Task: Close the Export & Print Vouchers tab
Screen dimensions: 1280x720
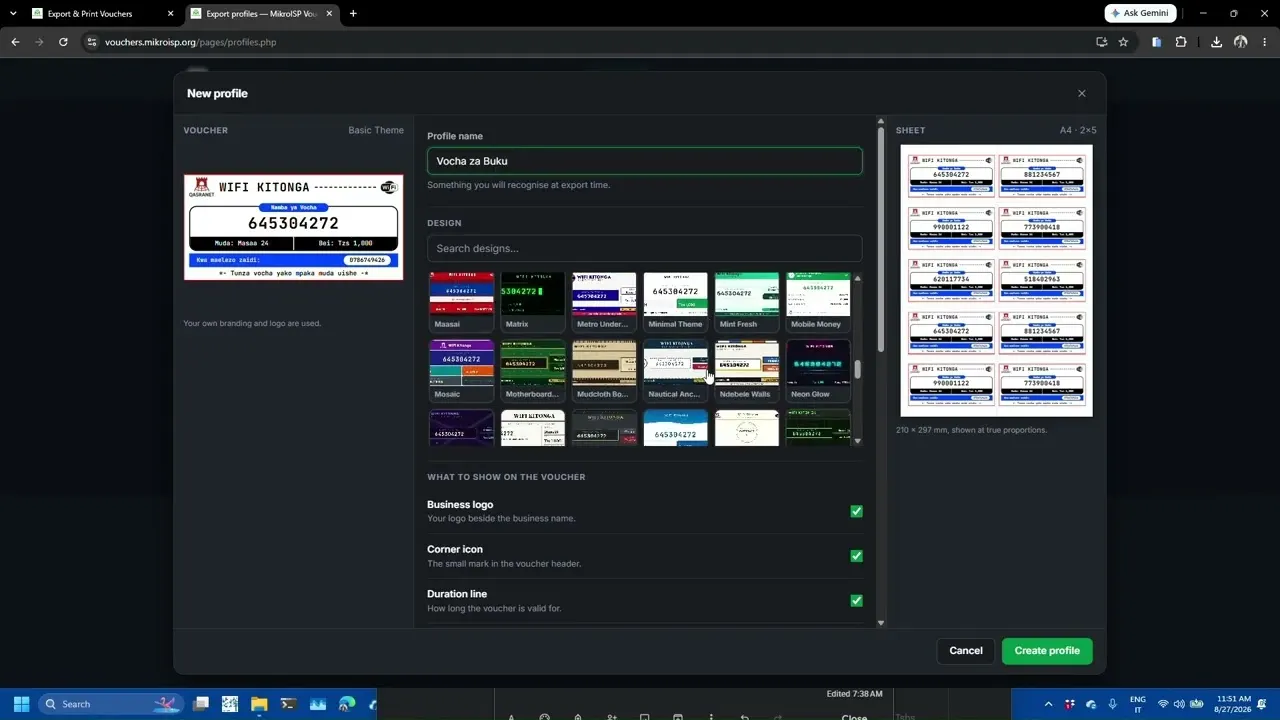Action: (x=170, y=14)
